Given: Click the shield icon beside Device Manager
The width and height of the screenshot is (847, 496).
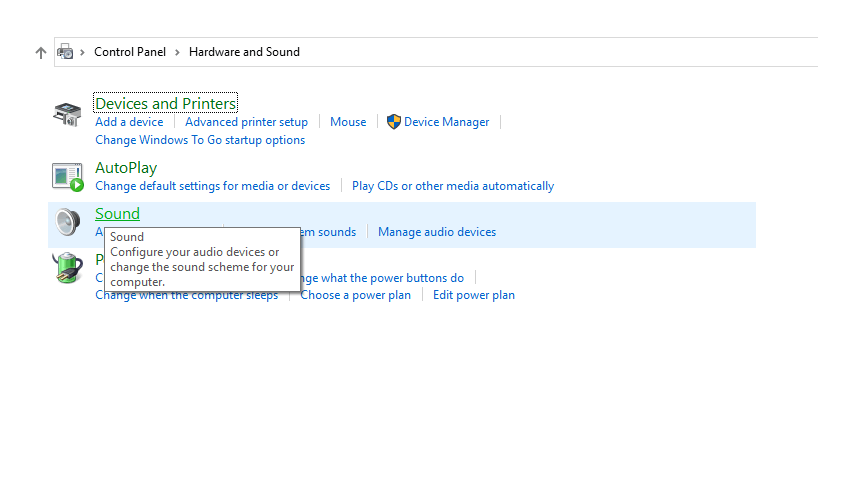Looking at the screenshot, I should (x=394, y=122).
